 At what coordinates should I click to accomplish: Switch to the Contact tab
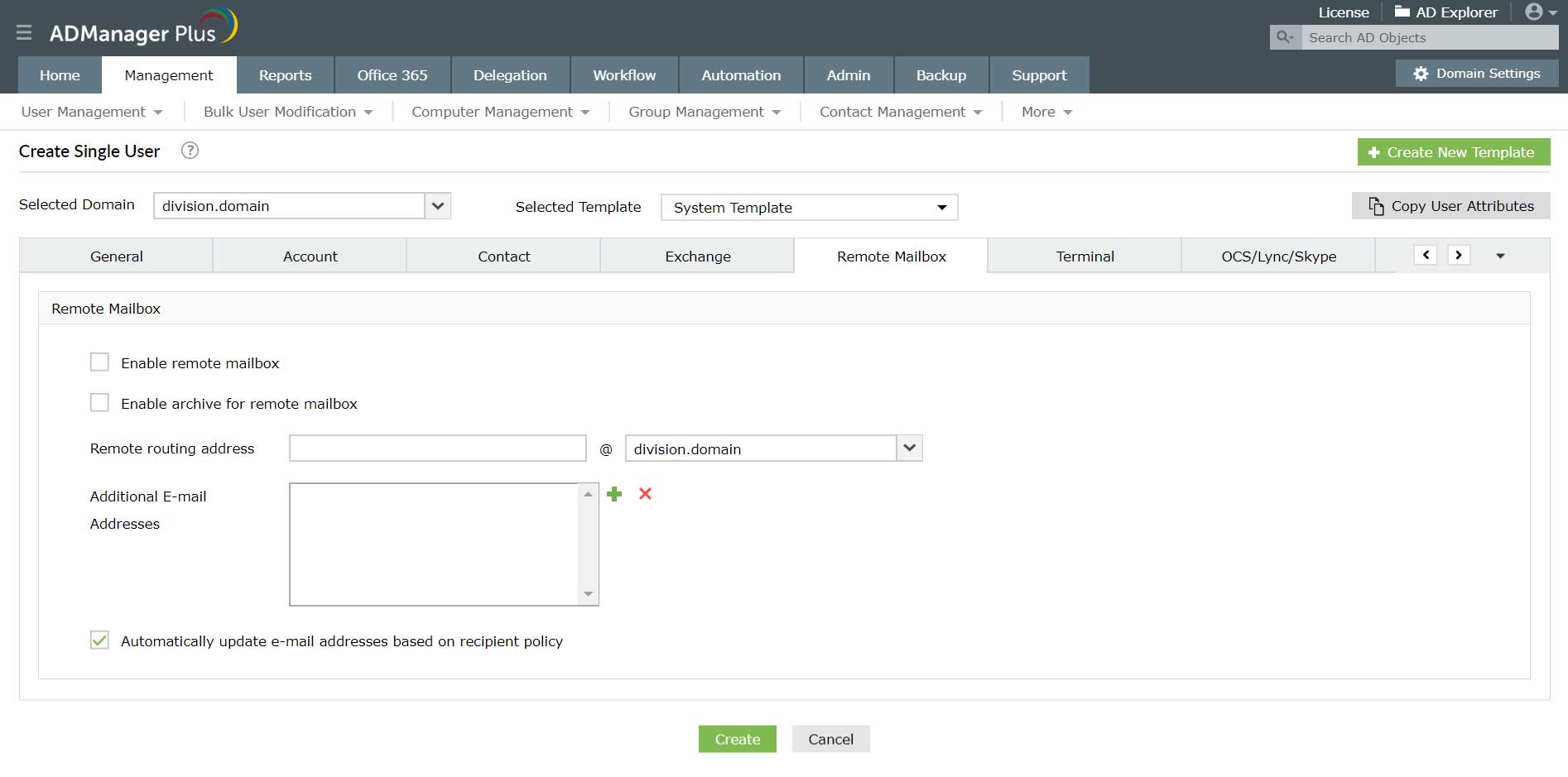coord(504,257)
